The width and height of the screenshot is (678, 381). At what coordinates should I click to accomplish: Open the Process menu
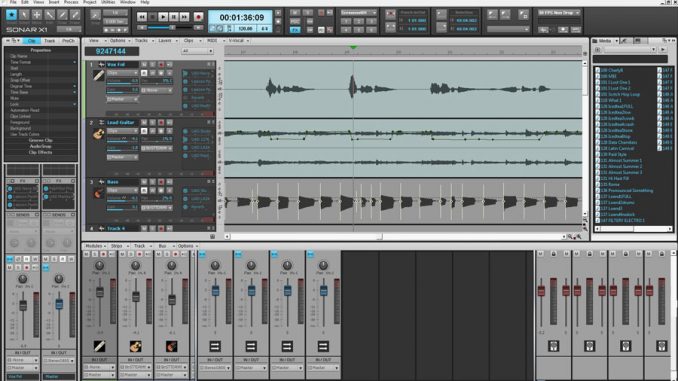click(x=71, y=2)
